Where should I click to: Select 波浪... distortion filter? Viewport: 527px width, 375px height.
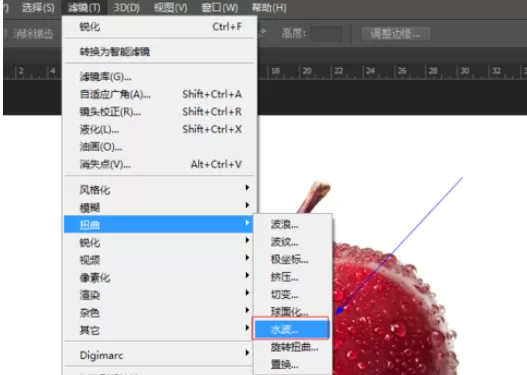click(292, 224)
